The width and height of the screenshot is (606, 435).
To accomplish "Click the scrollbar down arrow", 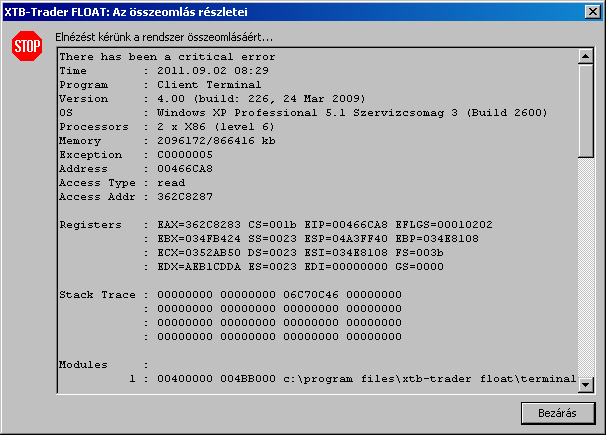I will tap(586, 384).
